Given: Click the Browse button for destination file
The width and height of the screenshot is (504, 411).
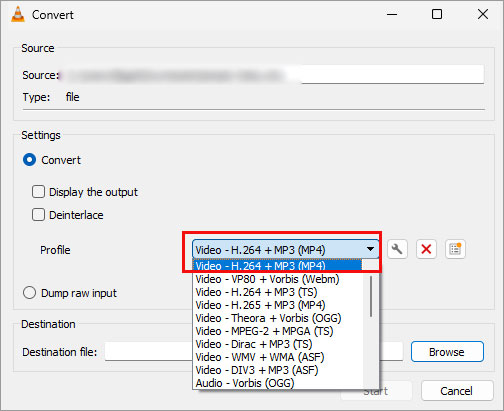Looking at the screenshot, I should (447, 352).
